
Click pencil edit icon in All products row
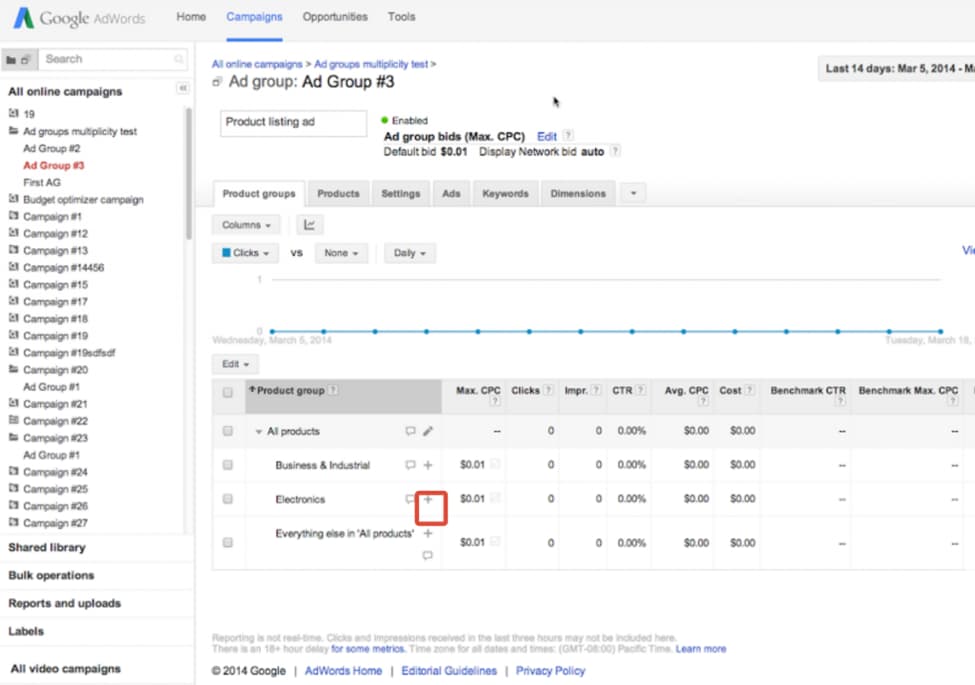(428, 431)
